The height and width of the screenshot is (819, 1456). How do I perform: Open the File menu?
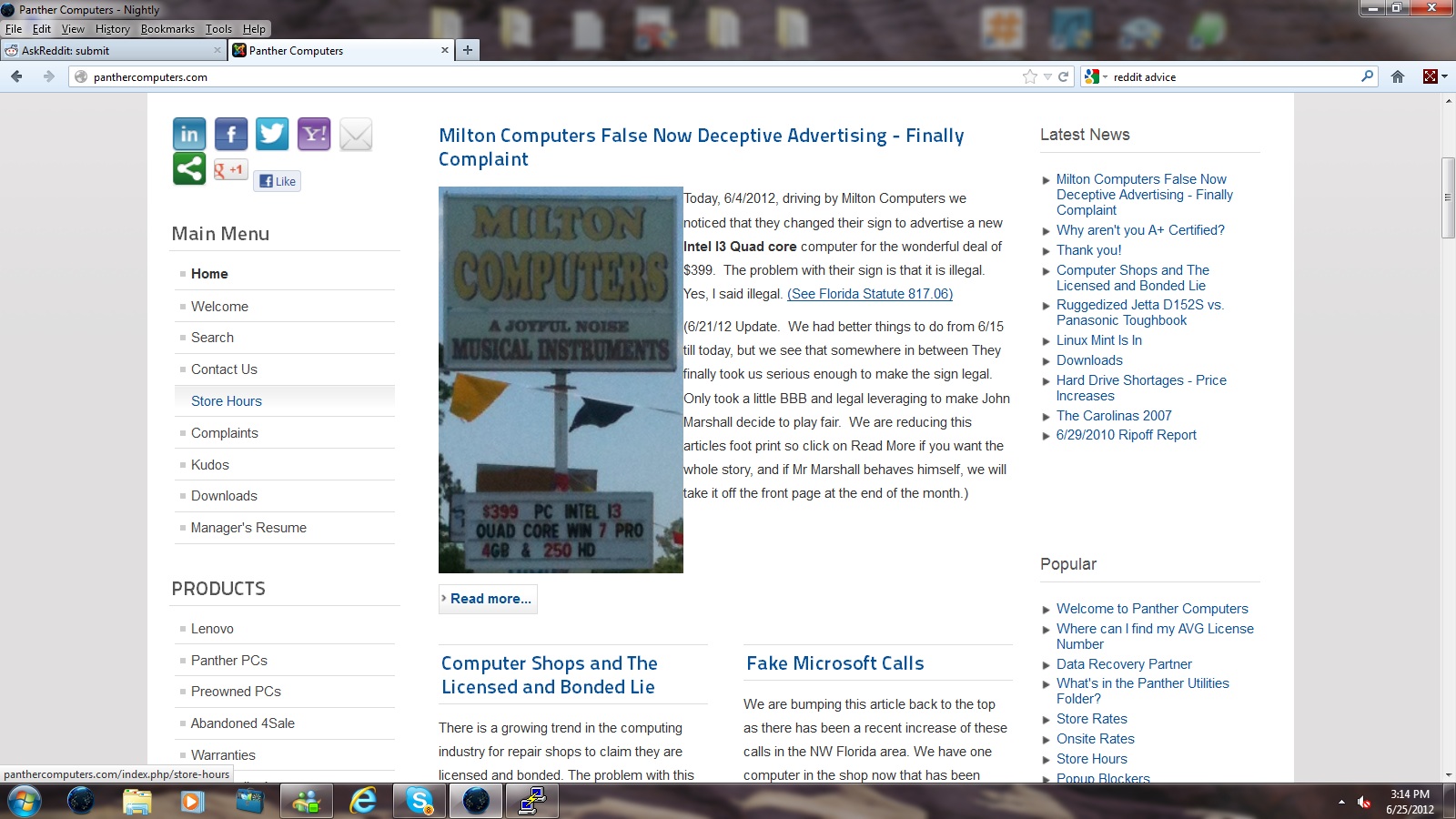point(14,29)
